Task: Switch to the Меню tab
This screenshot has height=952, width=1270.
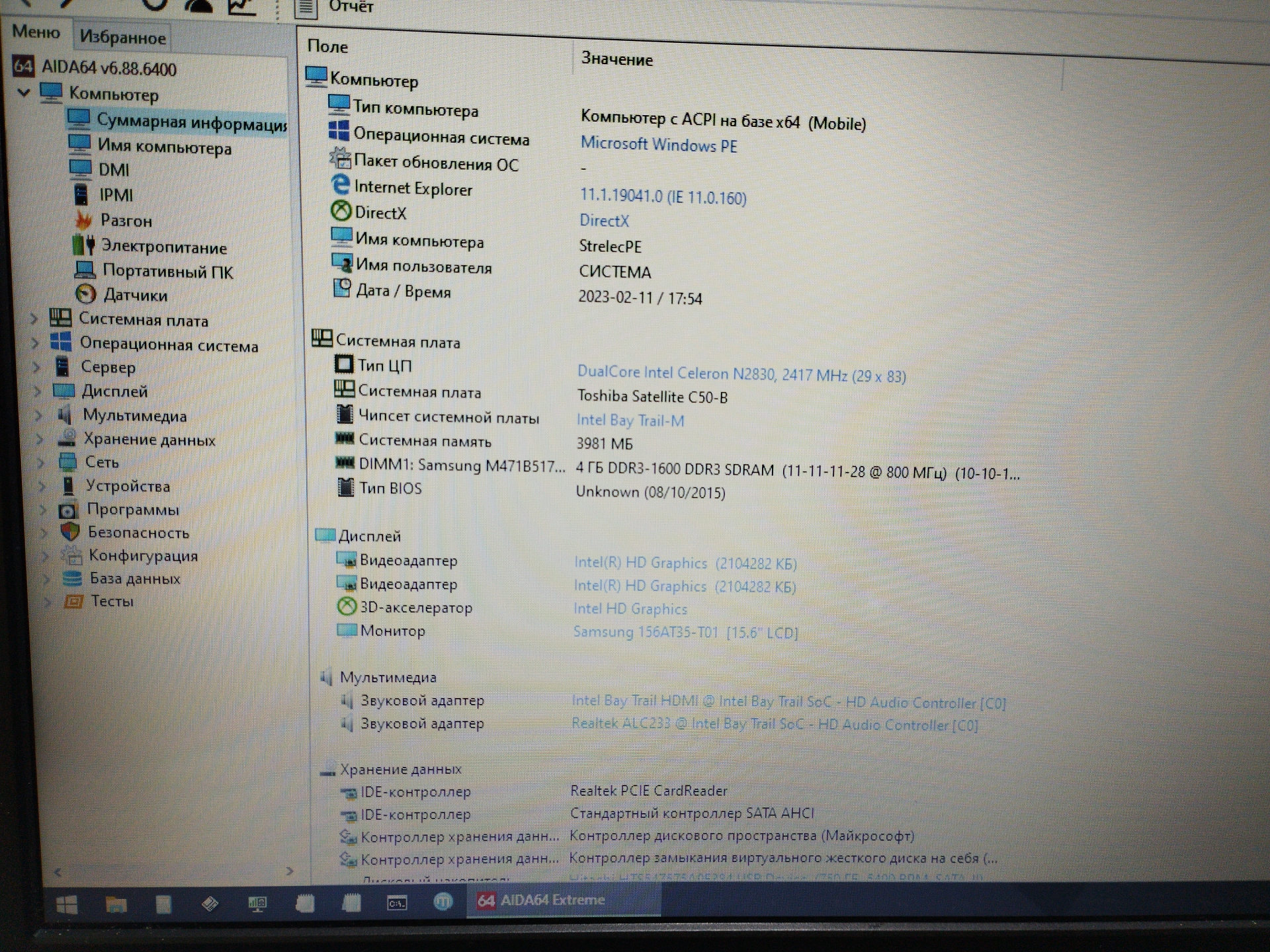Action: (x=36, y=32)
